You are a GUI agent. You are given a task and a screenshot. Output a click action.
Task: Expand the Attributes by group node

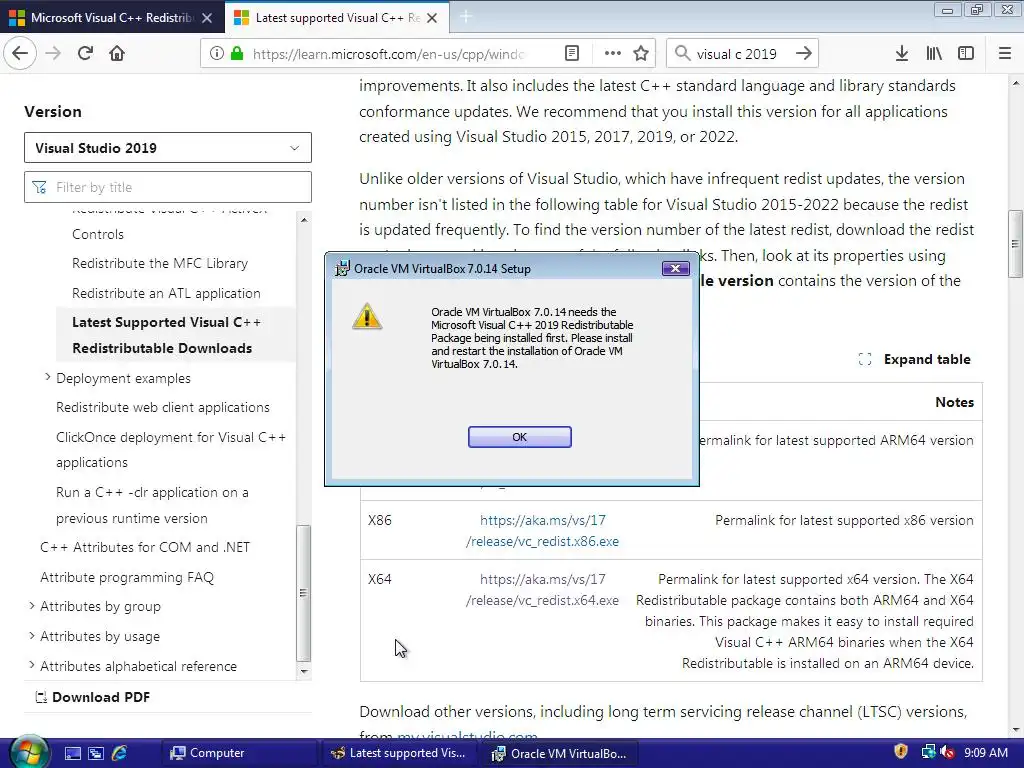(31, 606)
